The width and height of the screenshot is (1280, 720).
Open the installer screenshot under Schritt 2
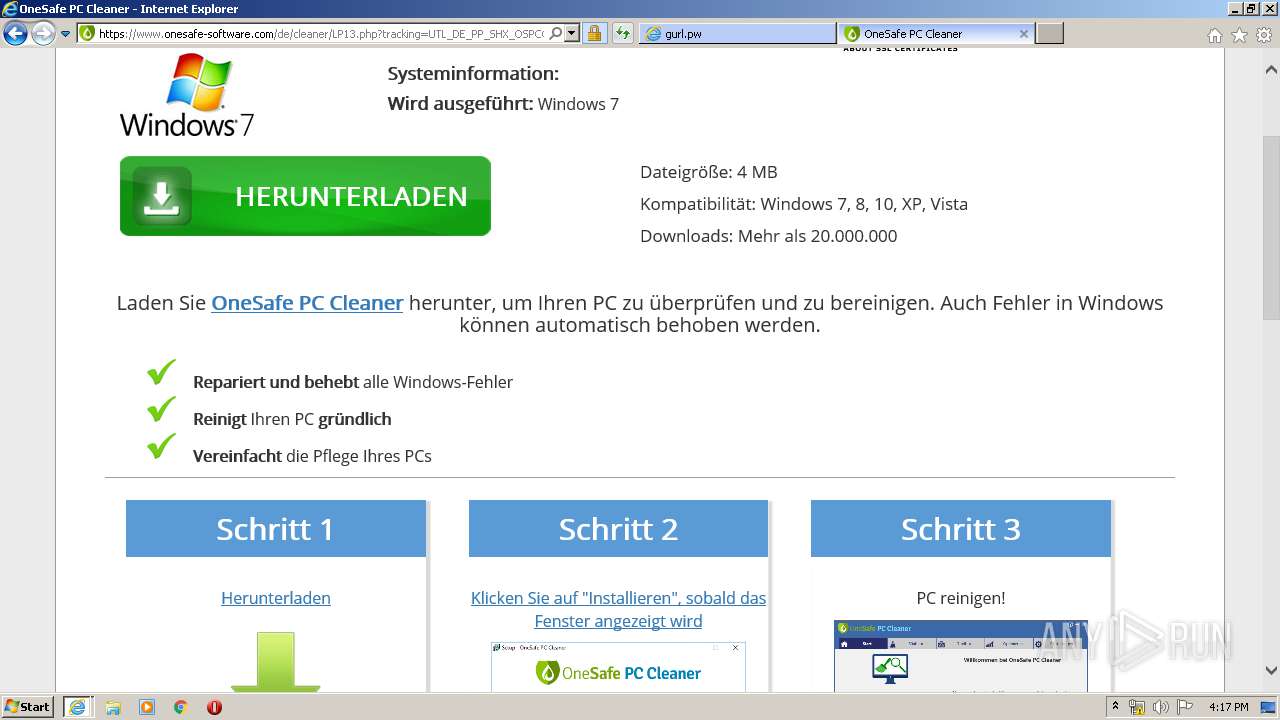[618, 667]
